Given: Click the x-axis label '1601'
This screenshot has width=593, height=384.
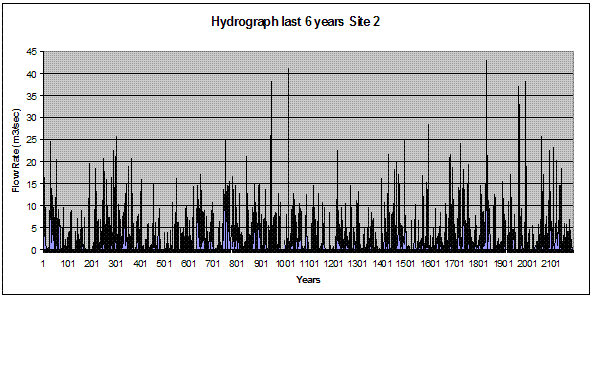Looking at the screenshot, I should point(430,263).
